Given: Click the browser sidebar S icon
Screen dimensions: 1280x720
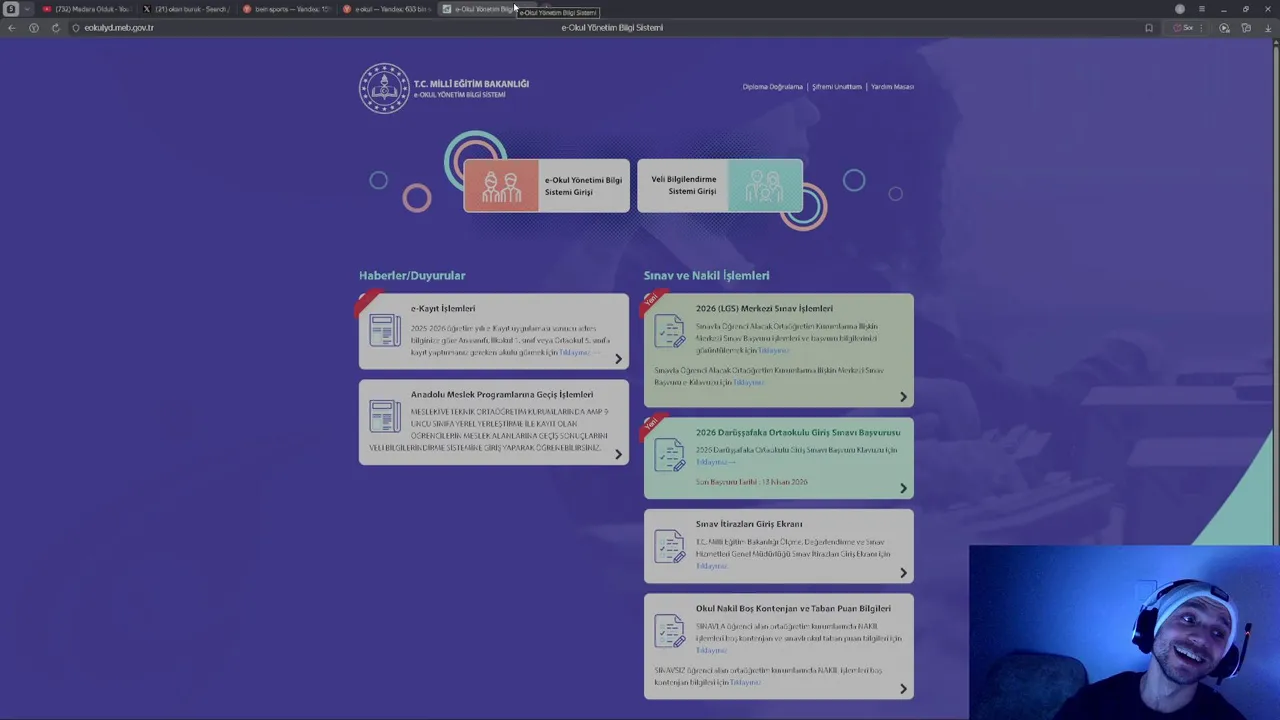Looking at the screenshot, I should pos(11,9).
